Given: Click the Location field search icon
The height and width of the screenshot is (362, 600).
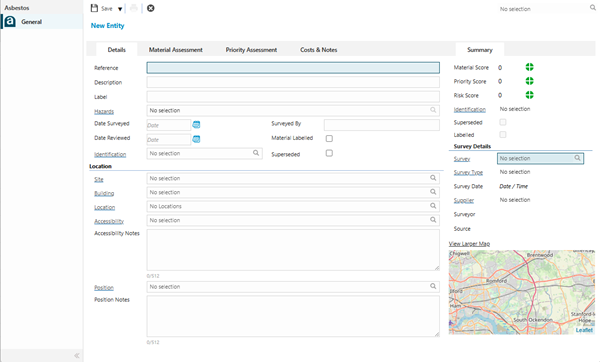Looking at the screenshot, I should (433, 206).
